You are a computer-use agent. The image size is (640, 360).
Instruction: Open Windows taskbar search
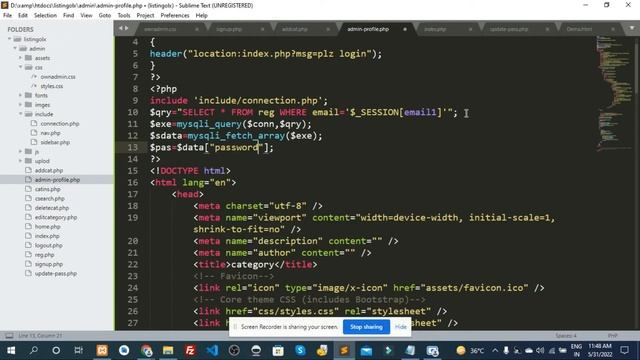click(33, 351)
